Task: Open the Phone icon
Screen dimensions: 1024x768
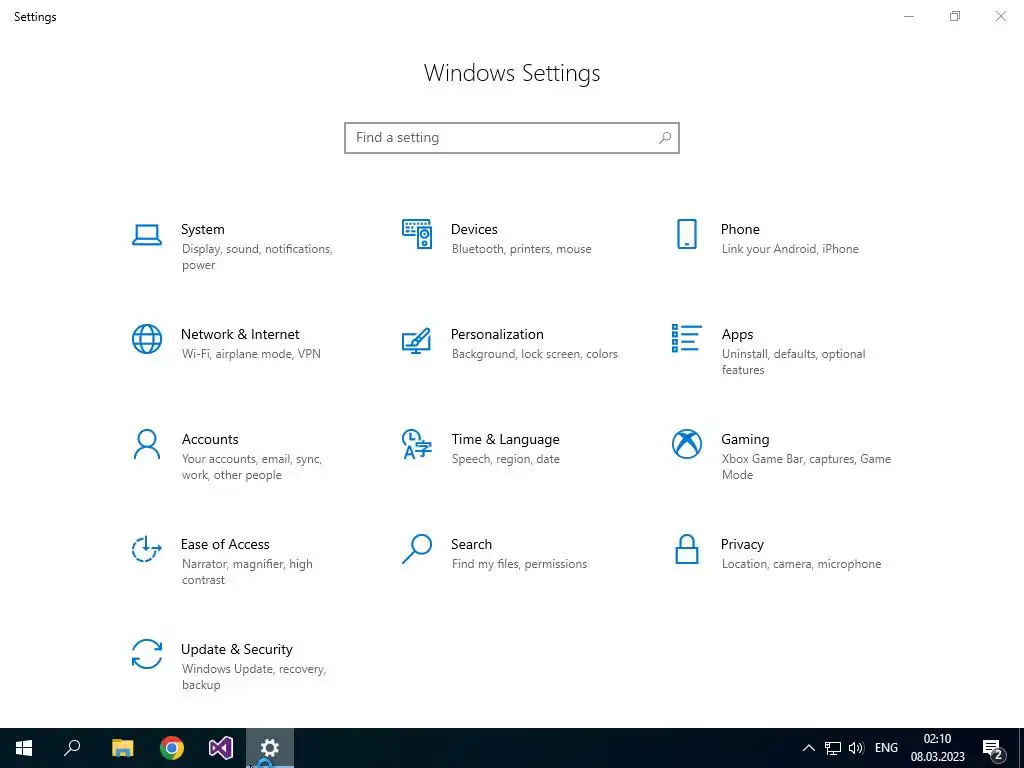Action: click(686, 234)
